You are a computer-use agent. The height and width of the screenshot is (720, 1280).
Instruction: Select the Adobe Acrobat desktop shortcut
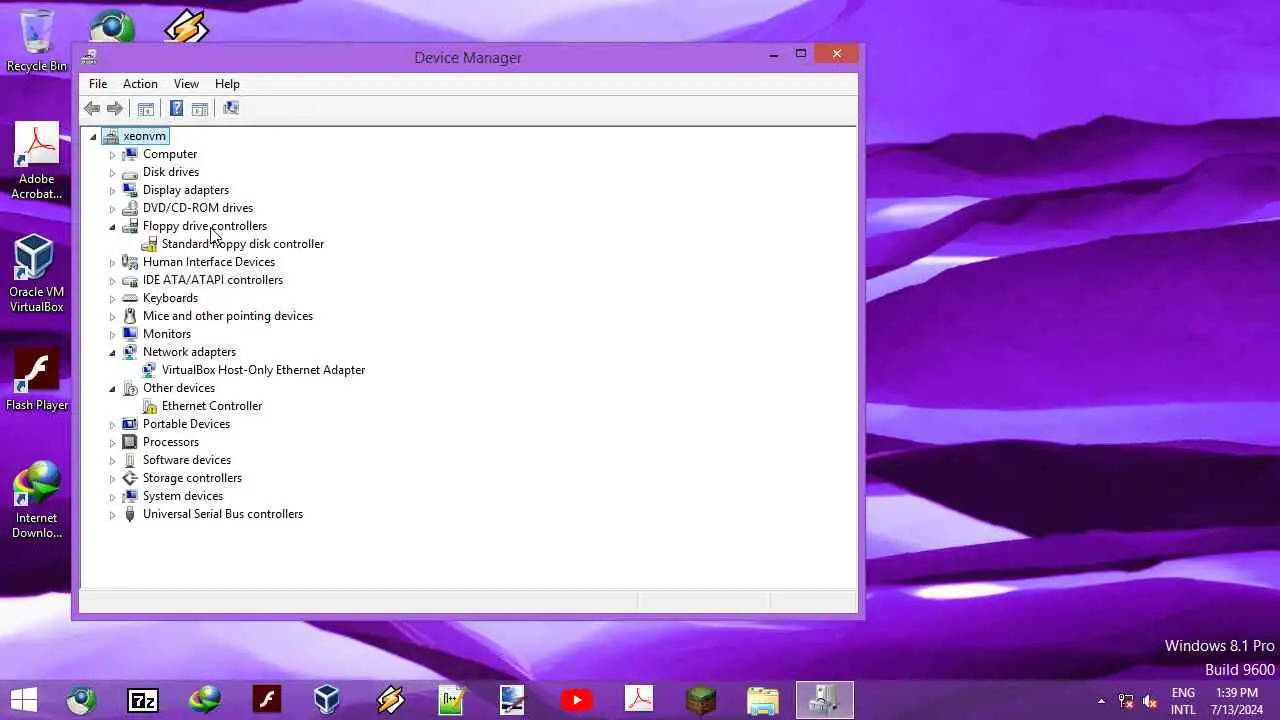(x=37, y=161)
